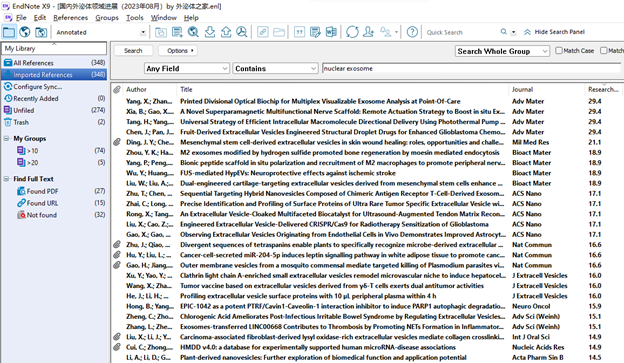Click Hide Search Panel
Image resolution: width=624 pixels, height=363 pixels.
pos(554,32)
